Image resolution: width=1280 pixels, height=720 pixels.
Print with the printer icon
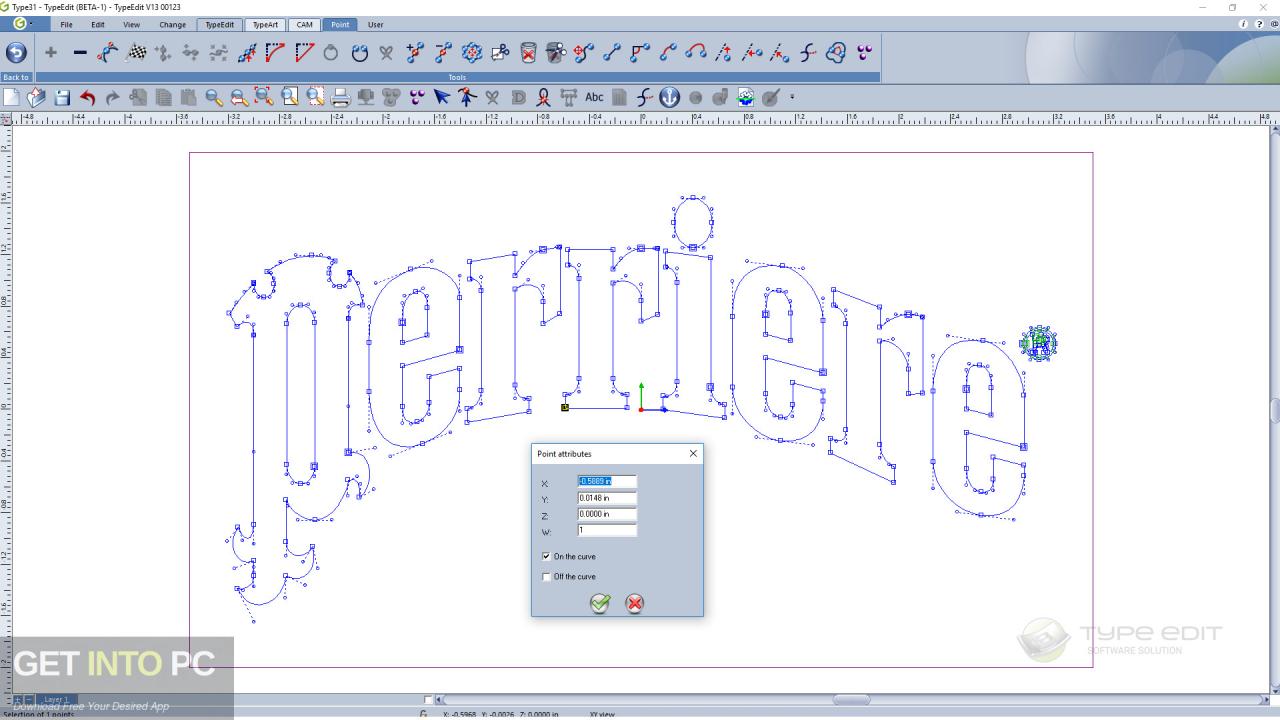coord(340,97)
